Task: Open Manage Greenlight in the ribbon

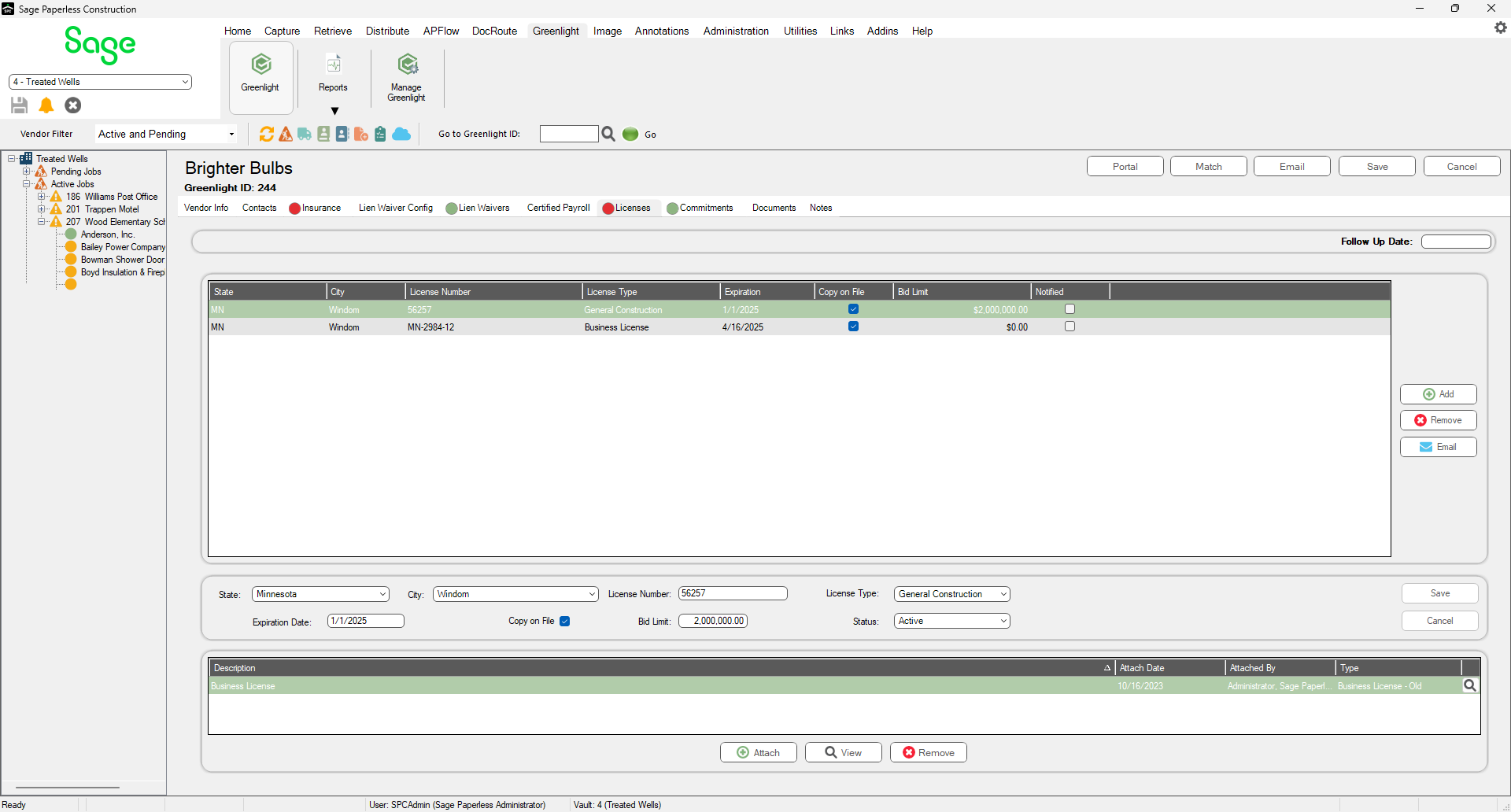Action: (407, 77)
